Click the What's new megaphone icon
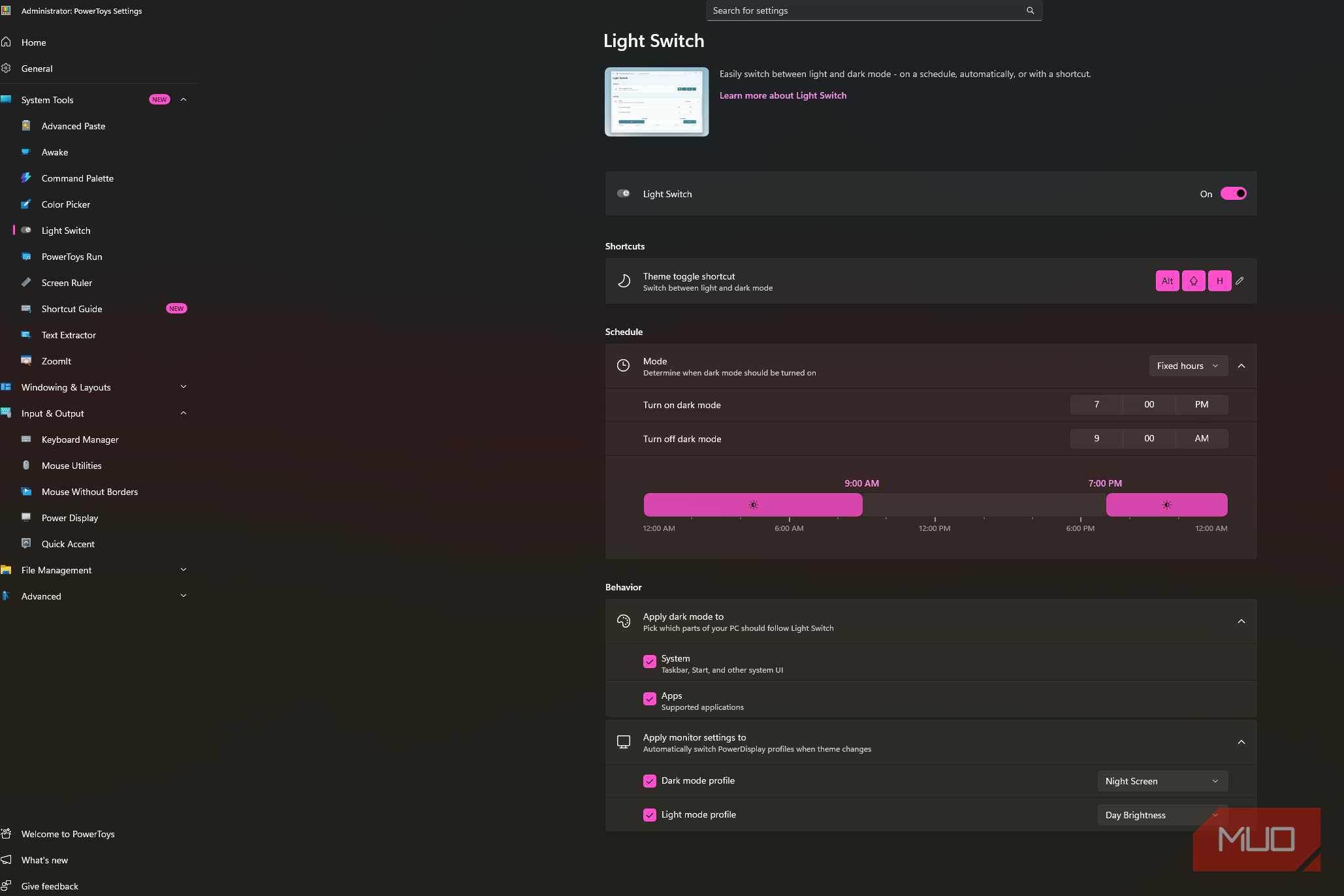The width and height of the screenshot is (1344, 896). pyautogui.click(x=6, y=859)
